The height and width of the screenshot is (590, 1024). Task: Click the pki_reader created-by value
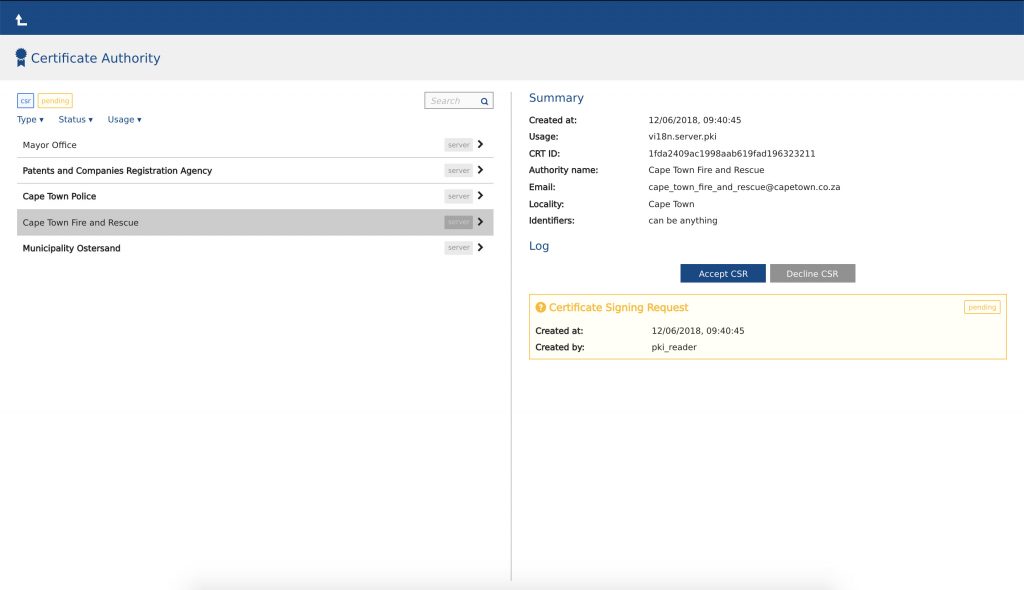[x=674, y=347]
